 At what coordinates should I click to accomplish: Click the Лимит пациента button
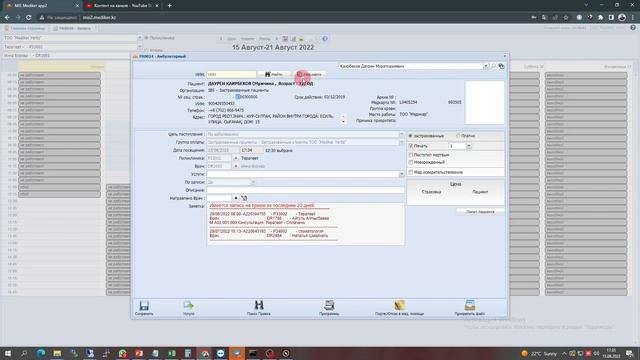click(x=480, y=212)
